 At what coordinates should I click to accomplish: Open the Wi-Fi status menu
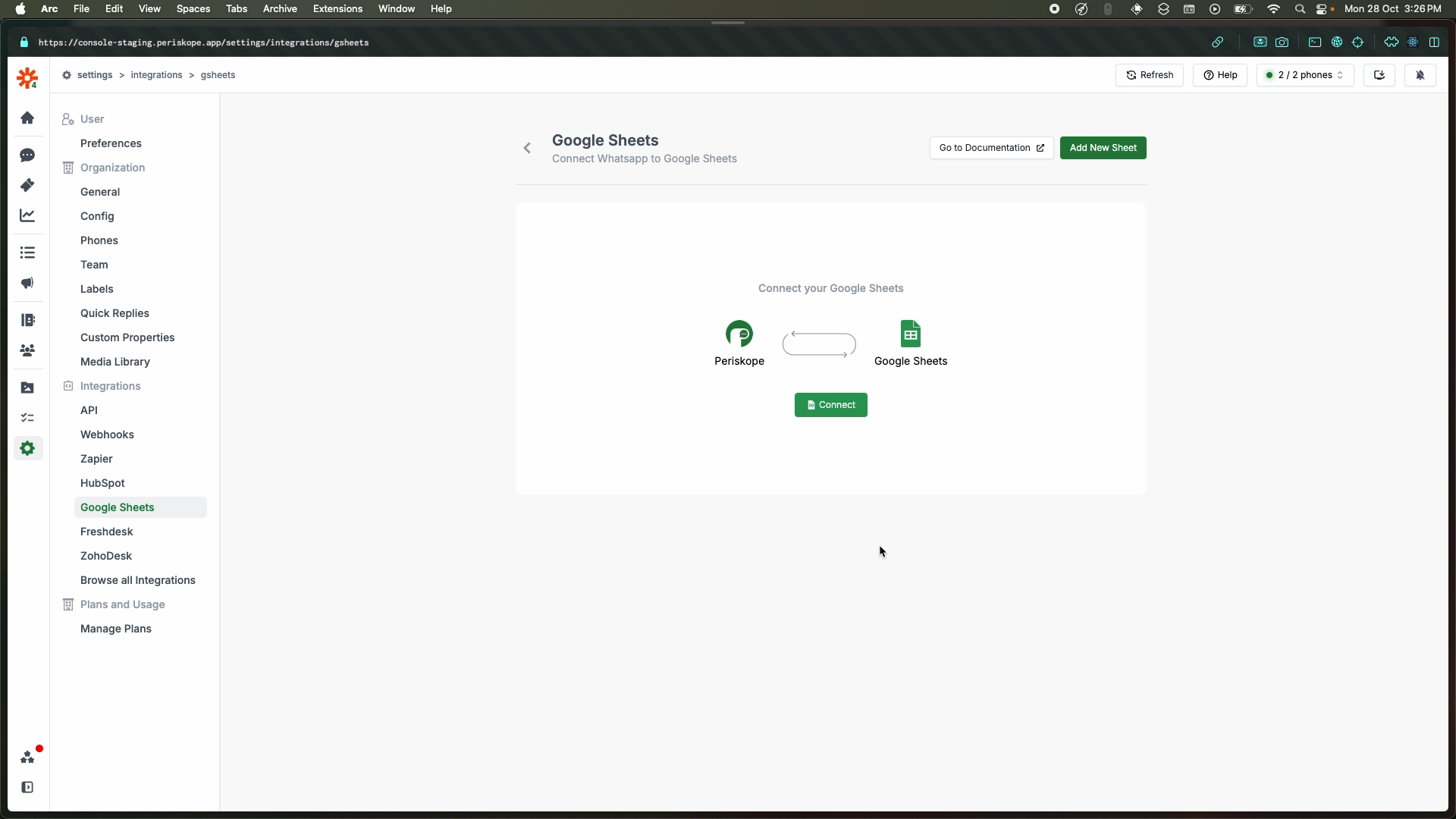click(x=1273, y=9)
